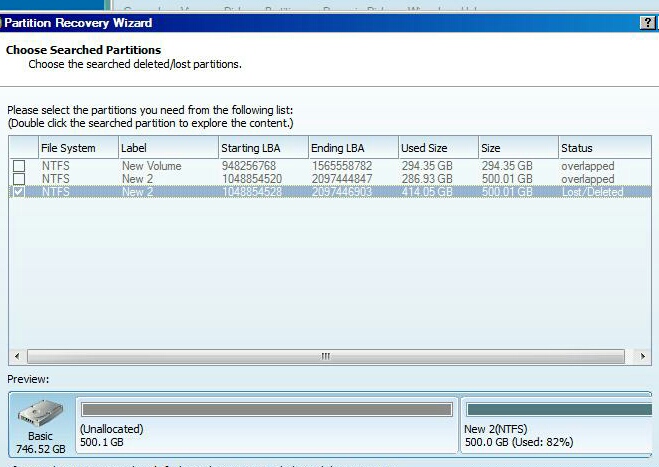Click used size value 286.93 GB
This screenshot has width=659, height=467.
tap(427, 179)
